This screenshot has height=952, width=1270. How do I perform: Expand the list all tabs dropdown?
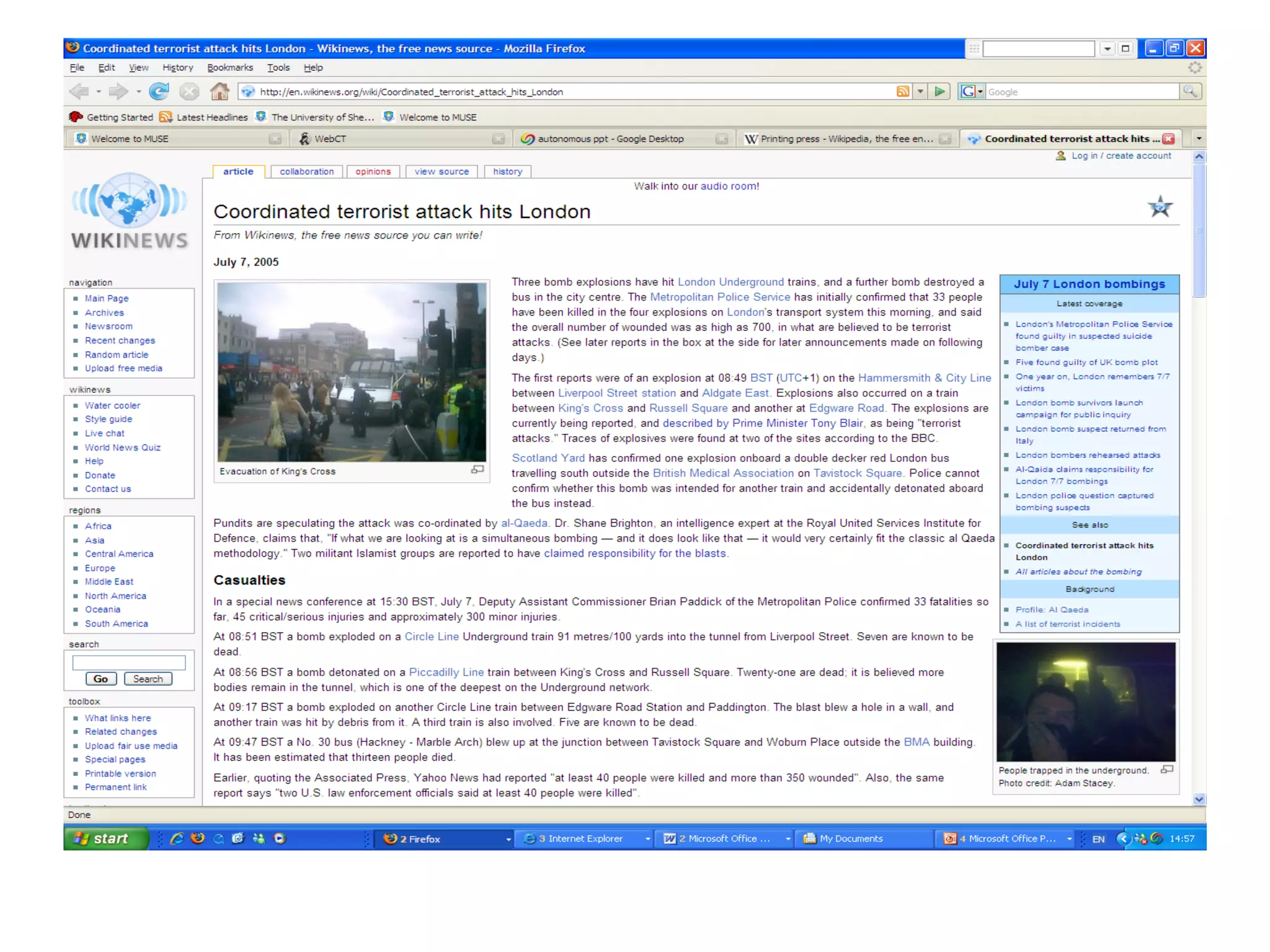pos(1198,139)
